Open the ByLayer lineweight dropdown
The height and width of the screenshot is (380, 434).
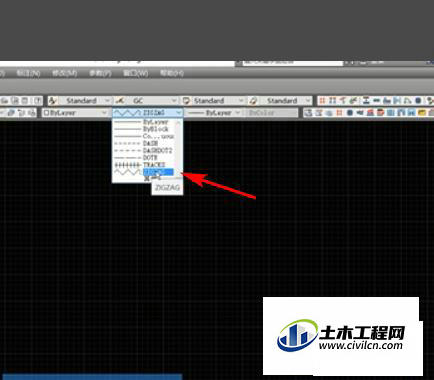coord(213,113)
